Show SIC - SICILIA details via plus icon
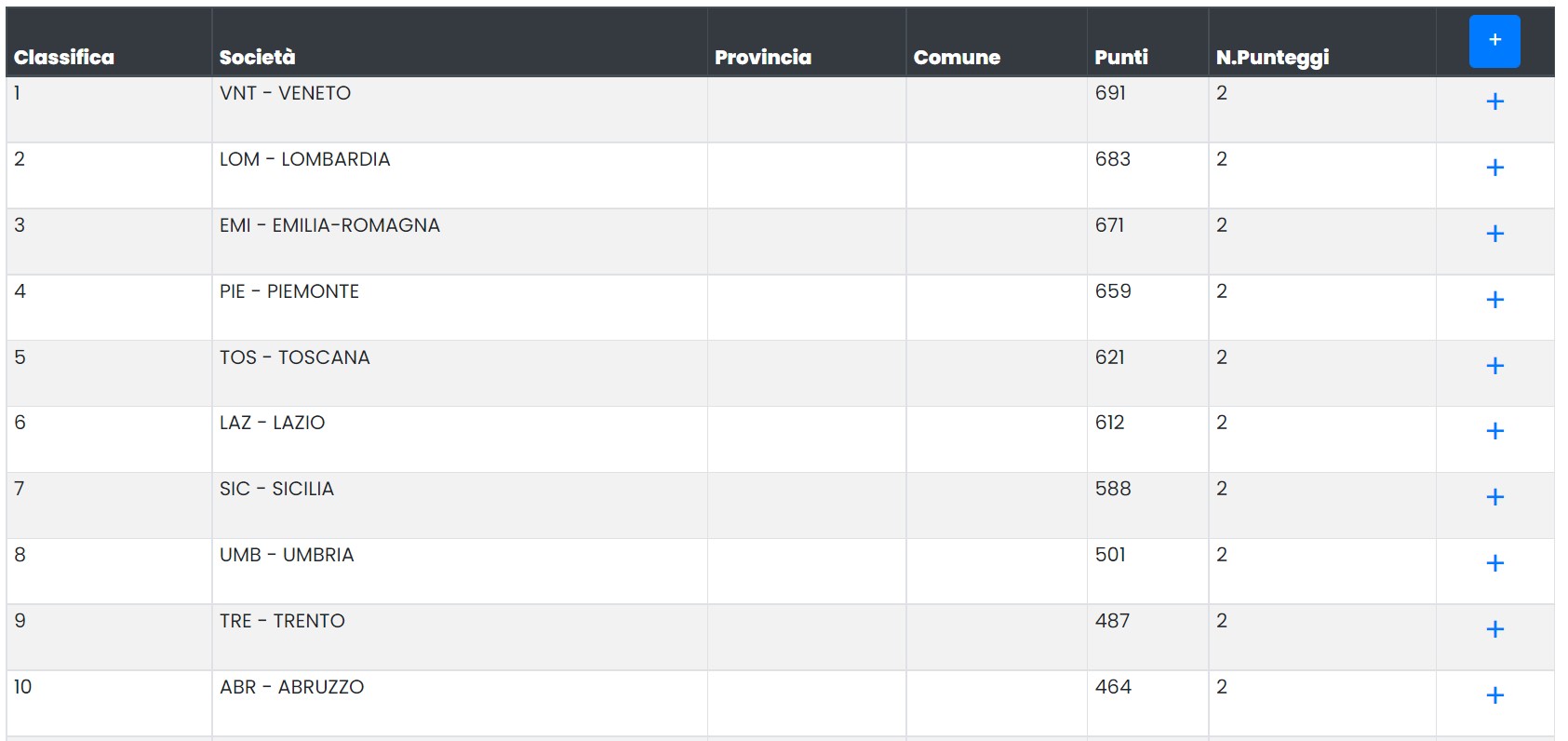The height and width of the screenshot is (741, 1568). click(x=1494, y=497)
